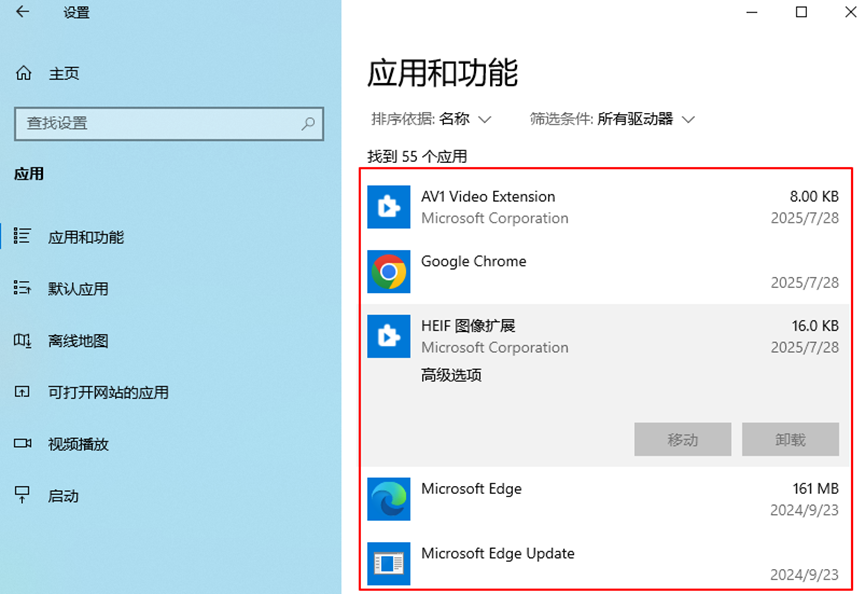Click the 应用和功能 page heading
Viewport: 865px width, 594px height.
click(x=443, y=73)
